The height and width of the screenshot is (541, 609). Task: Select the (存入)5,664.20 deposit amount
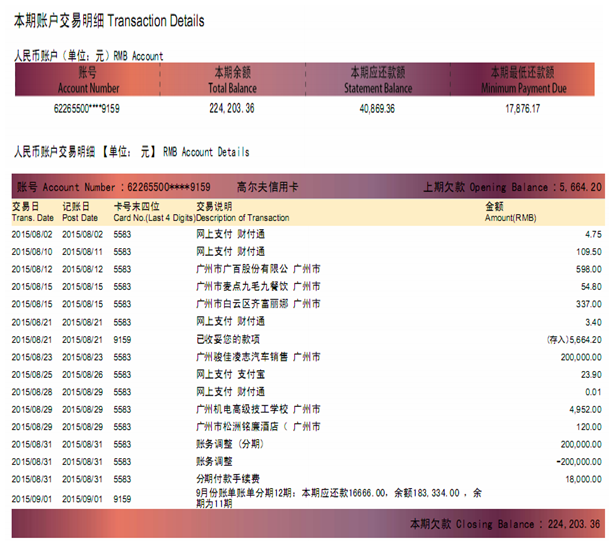point(574,339)
